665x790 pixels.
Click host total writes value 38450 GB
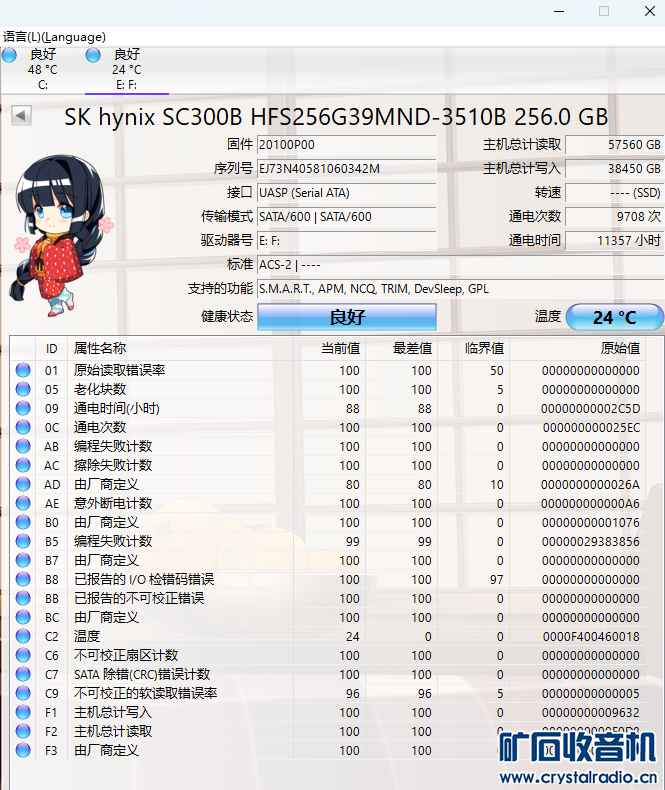coord(614,168)
